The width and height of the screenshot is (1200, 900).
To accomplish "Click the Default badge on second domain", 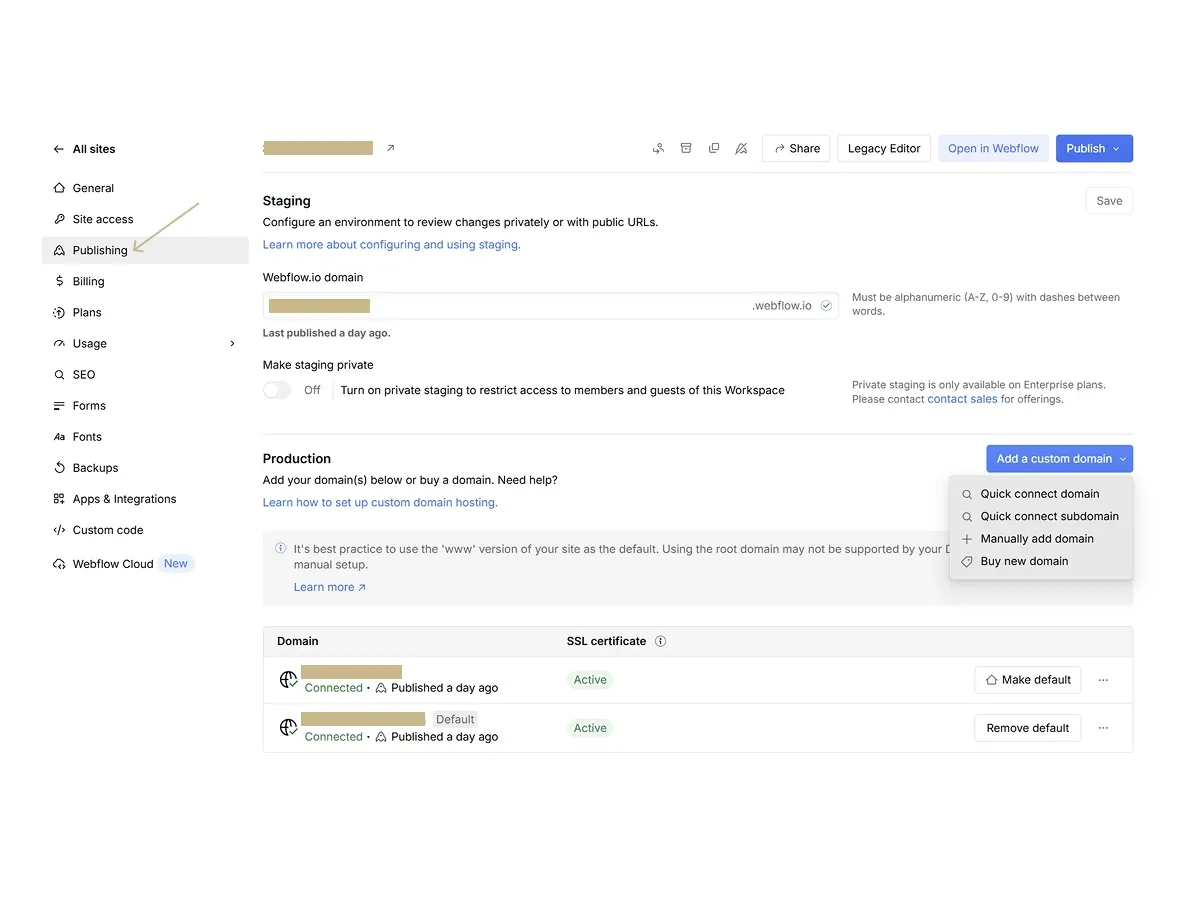I will point(455,719).
